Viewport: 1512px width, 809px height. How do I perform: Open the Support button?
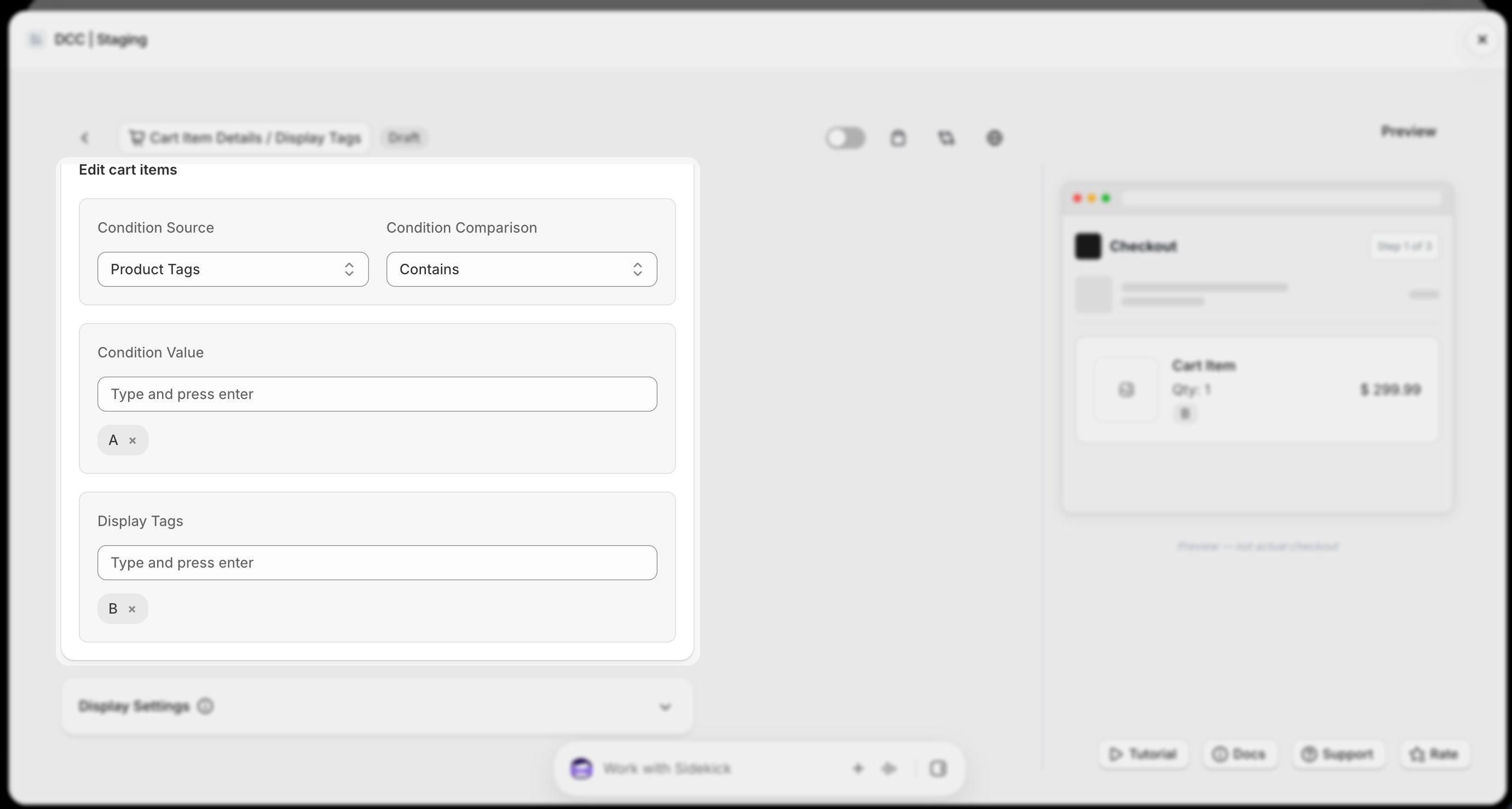(x=1338, y=754)
